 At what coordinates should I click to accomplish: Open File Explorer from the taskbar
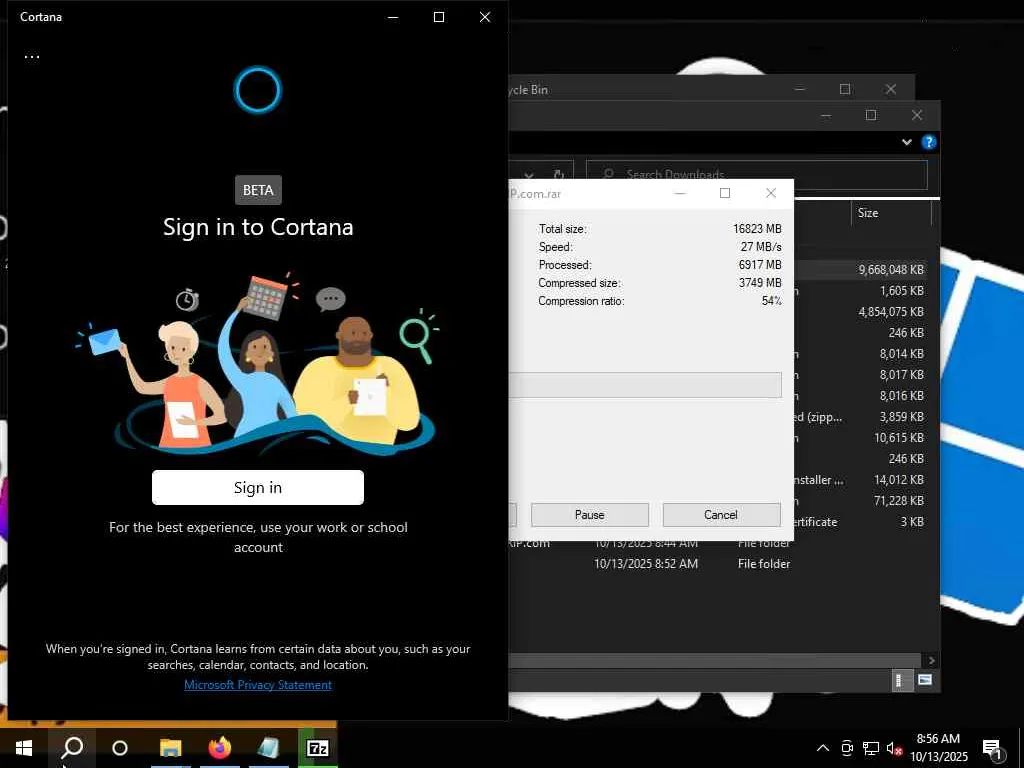coord(170,748)
